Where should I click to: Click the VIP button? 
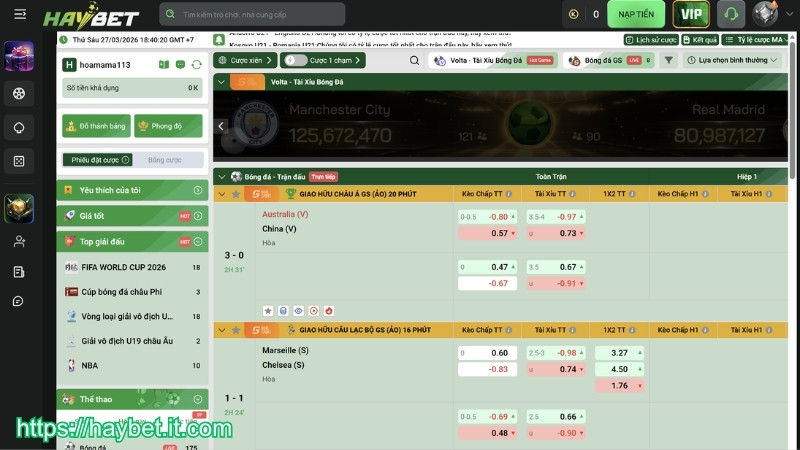coord(691,14)
